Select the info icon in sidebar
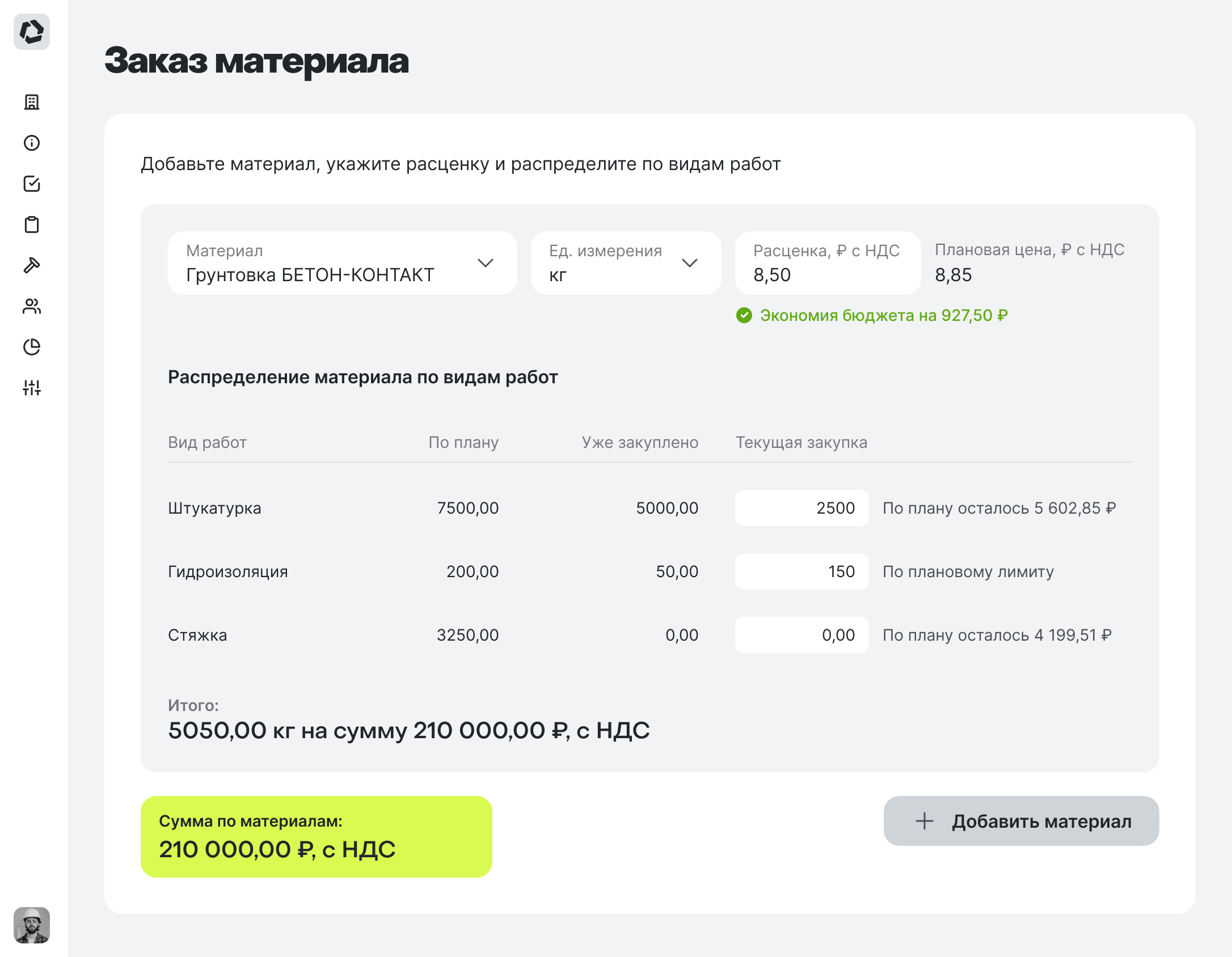1232x957 pixels. coord(32,143)
